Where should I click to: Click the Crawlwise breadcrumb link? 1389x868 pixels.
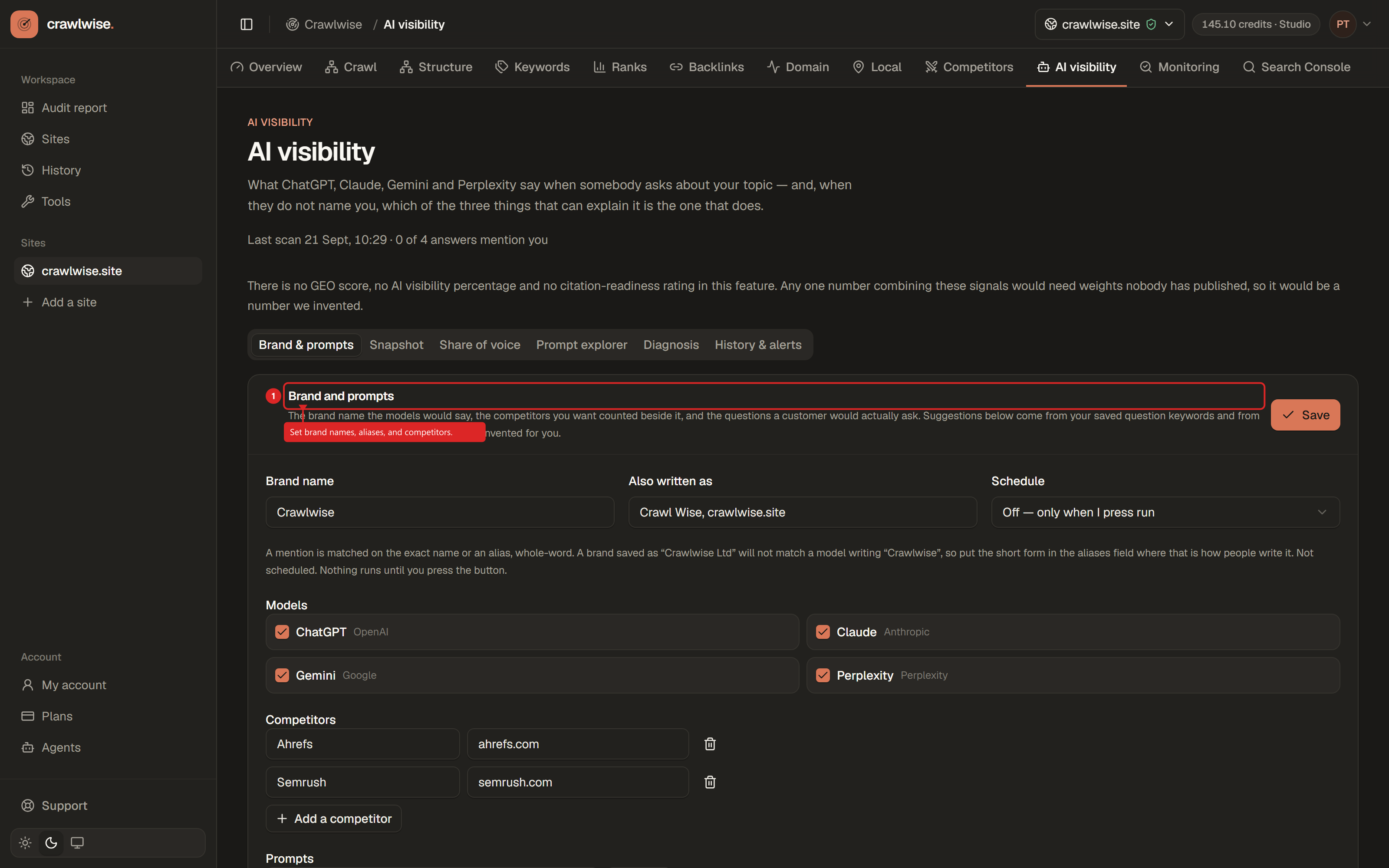[x=324, y=24]
